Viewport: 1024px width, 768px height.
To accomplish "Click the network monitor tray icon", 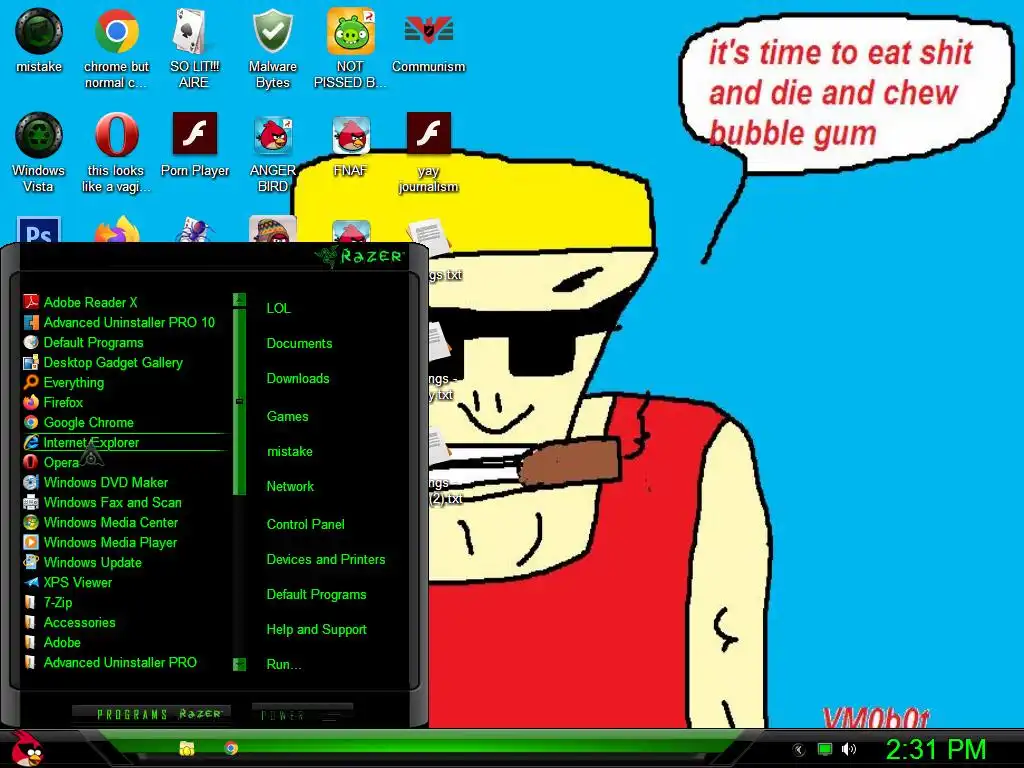I will tap(825, 749).
